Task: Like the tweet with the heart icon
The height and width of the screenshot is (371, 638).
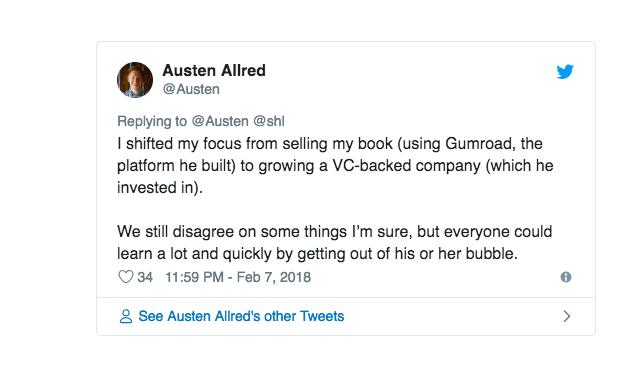Action: click(x=126, y=277)
